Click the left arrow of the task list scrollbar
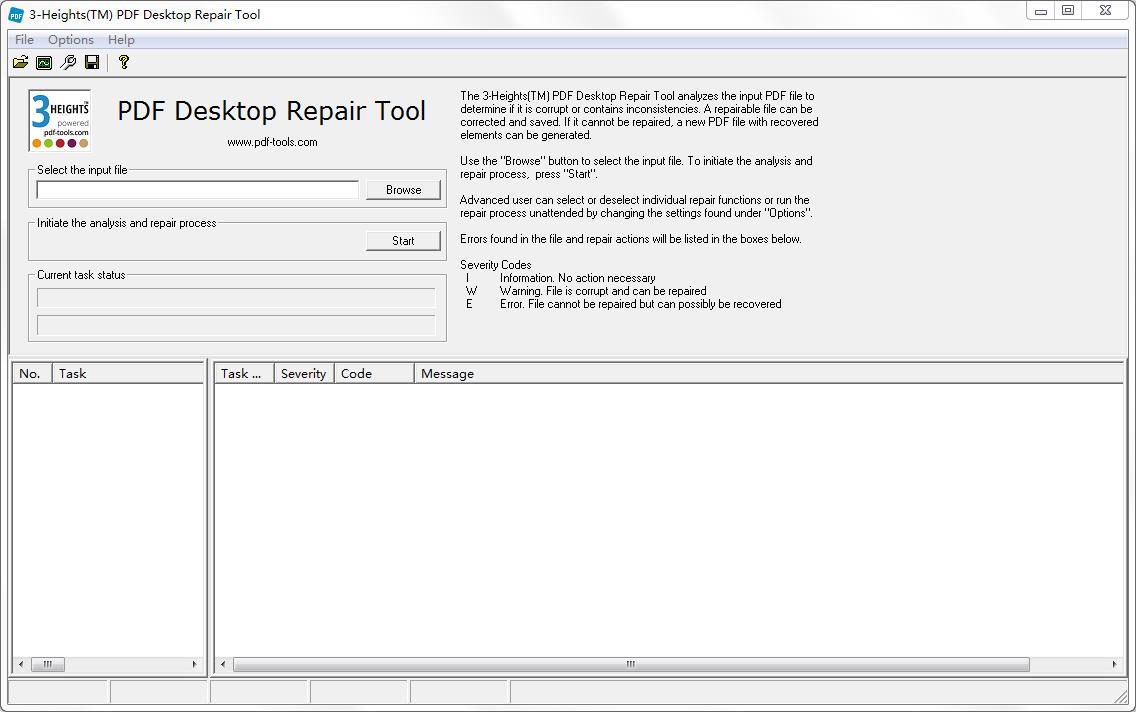The height and width of the screenshot is (712, 1136). [20, 664]
